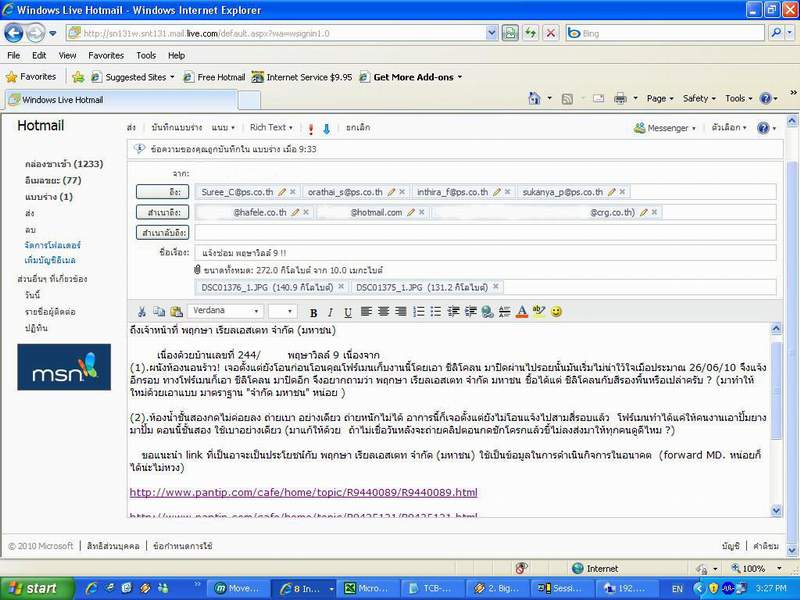Screen dimensions: 800x600
Task: Click the Paste clipboard icon
Action: pos(177,312)
